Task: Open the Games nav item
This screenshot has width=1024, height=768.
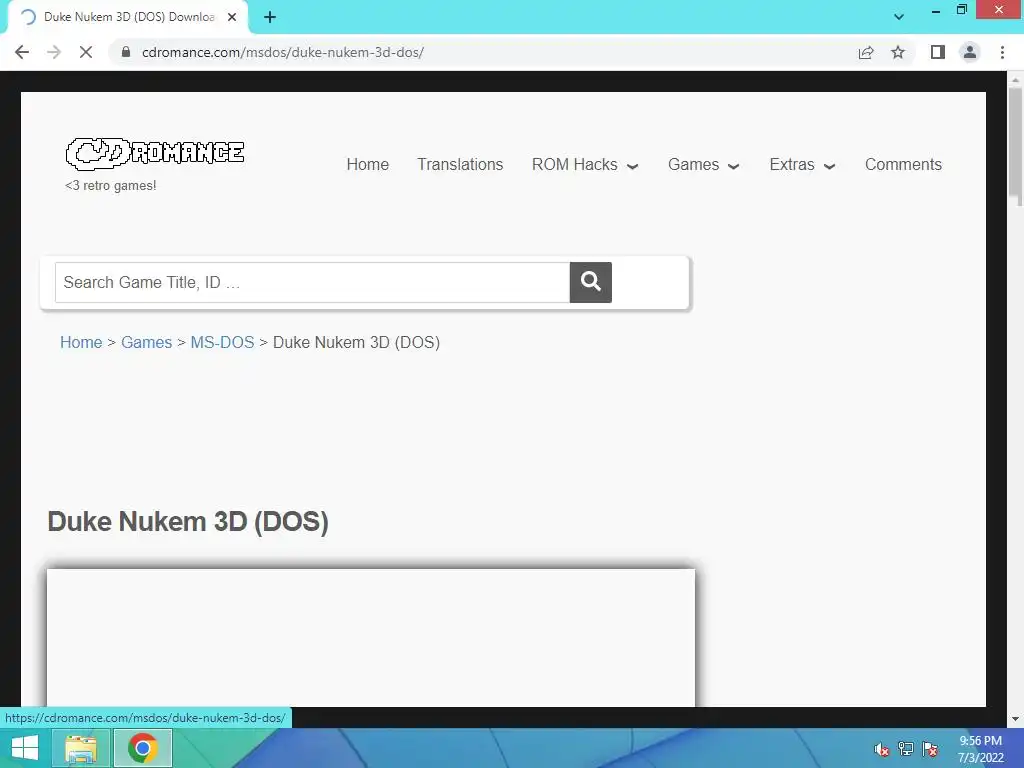Action: 694,165
